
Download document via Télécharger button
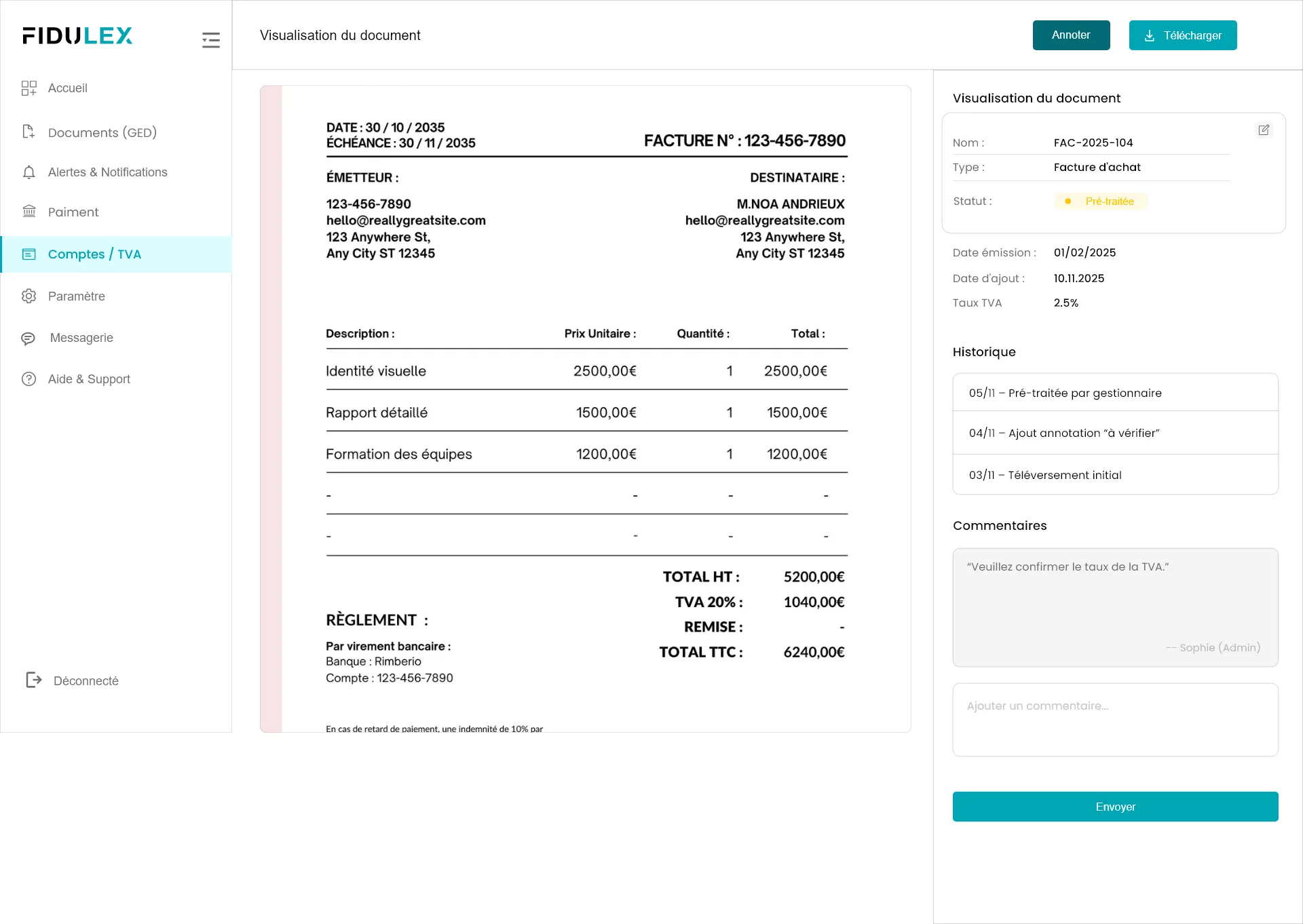tap(1182, 35)
